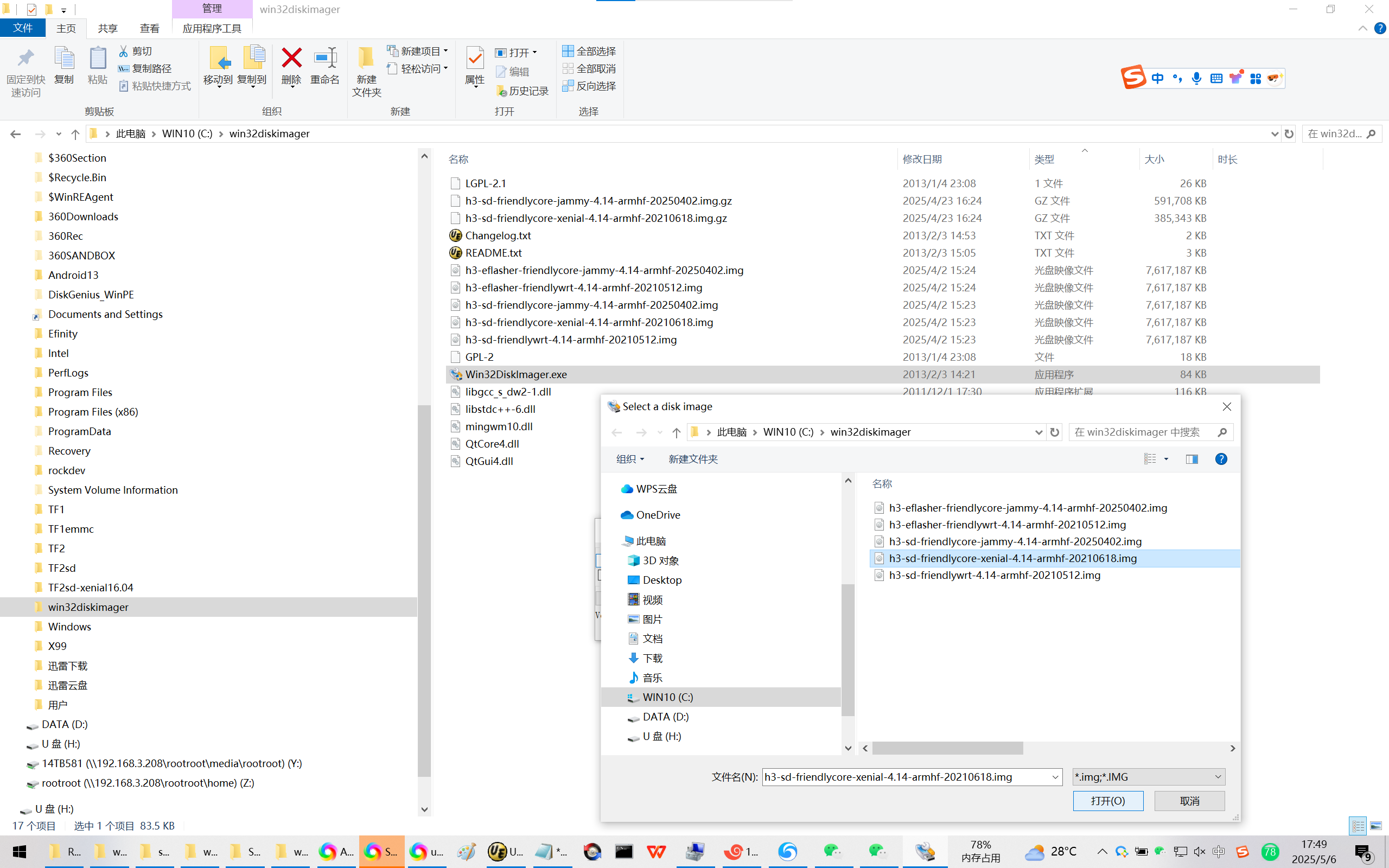This screenshot has height=868, width=1389.
Task: Click the Cut scissors icon
Action: click(x=123, y=51)
